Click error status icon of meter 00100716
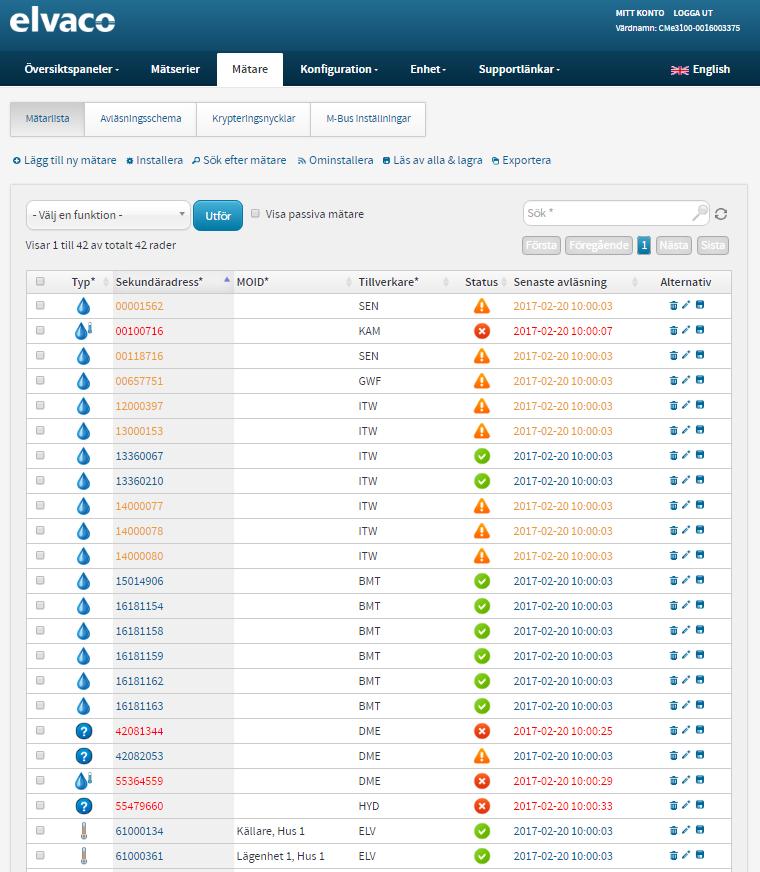 [482, 331]
